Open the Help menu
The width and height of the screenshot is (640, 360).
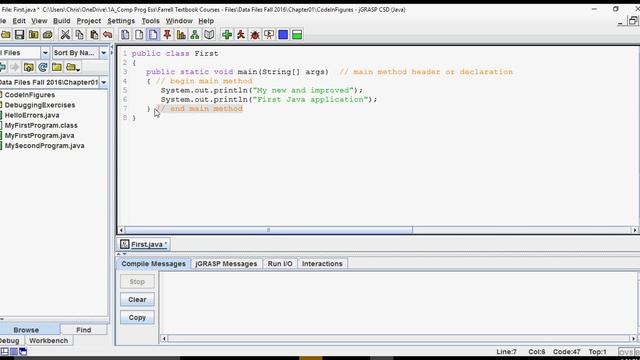click(x=206, y=21)
